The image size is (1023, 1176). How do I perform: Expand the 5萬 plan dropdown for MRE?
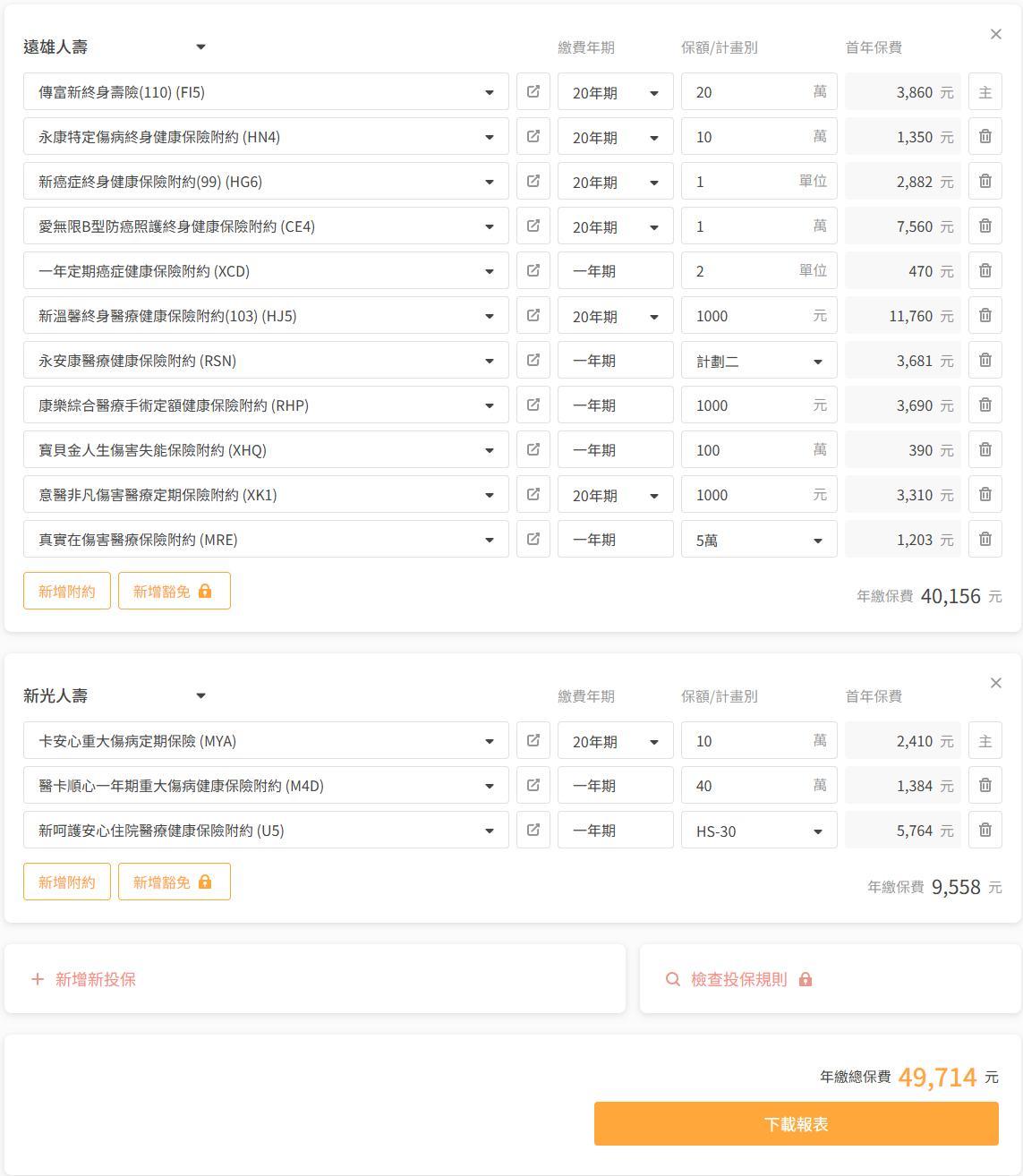pyautogui.click(x=759, y=539)
